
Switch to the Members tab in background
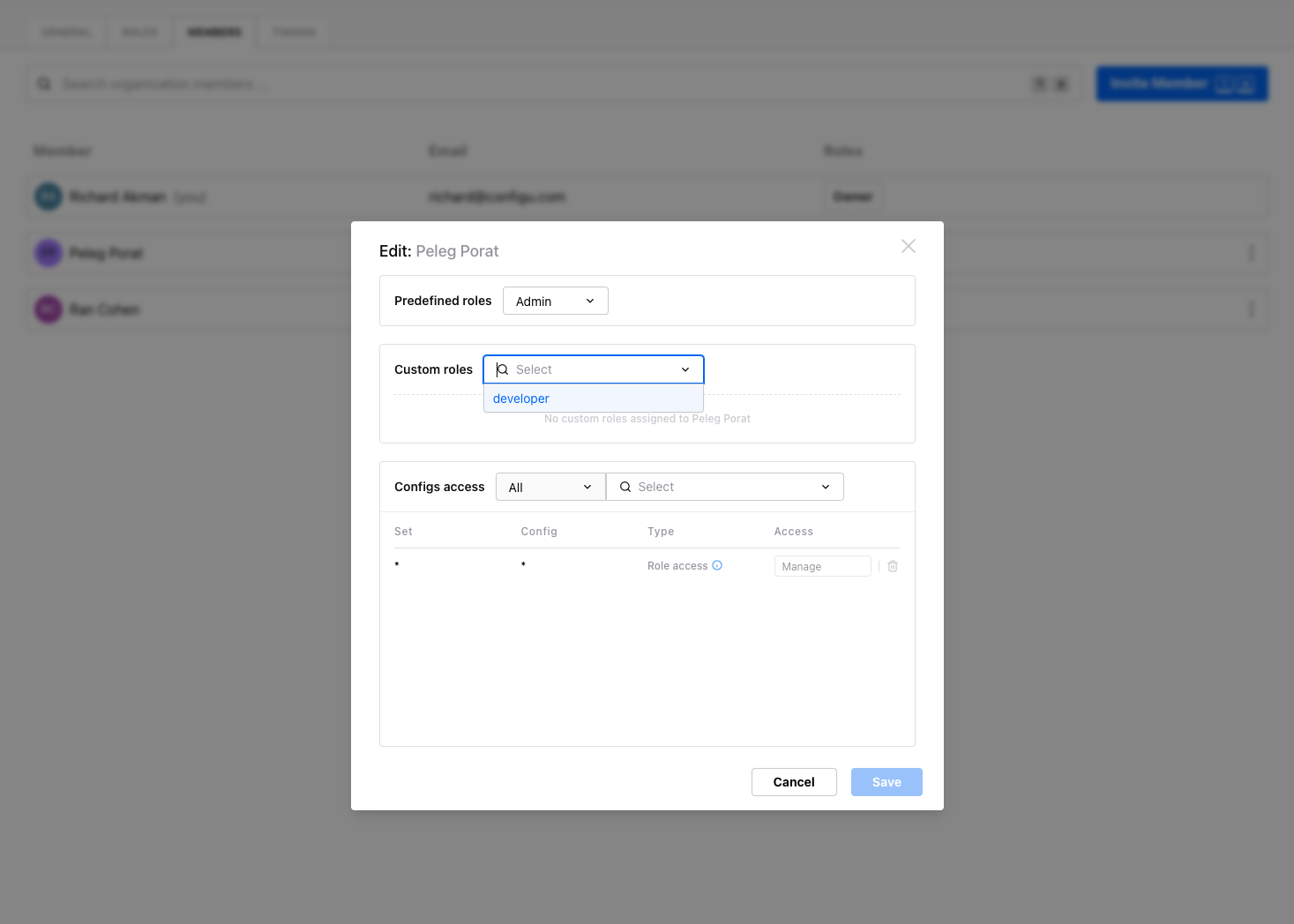[x=214, y=33]
